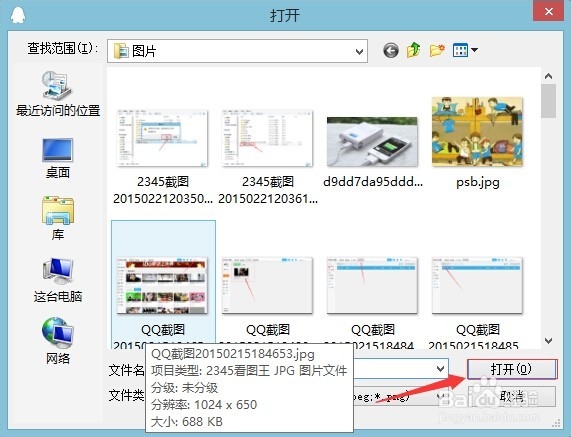Select 桌面 in the sidebar
The height and width of the screenshot is (437, 571).
(x=58, y=159)
